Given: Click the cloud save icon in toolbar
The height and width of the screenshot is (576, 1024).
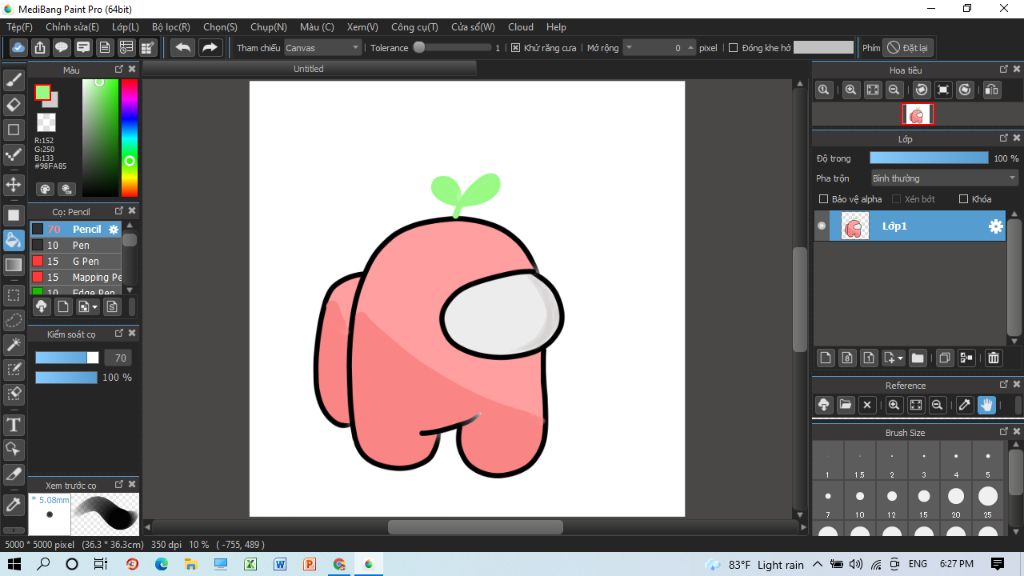Looking at the screenshot, I should 18,48.
